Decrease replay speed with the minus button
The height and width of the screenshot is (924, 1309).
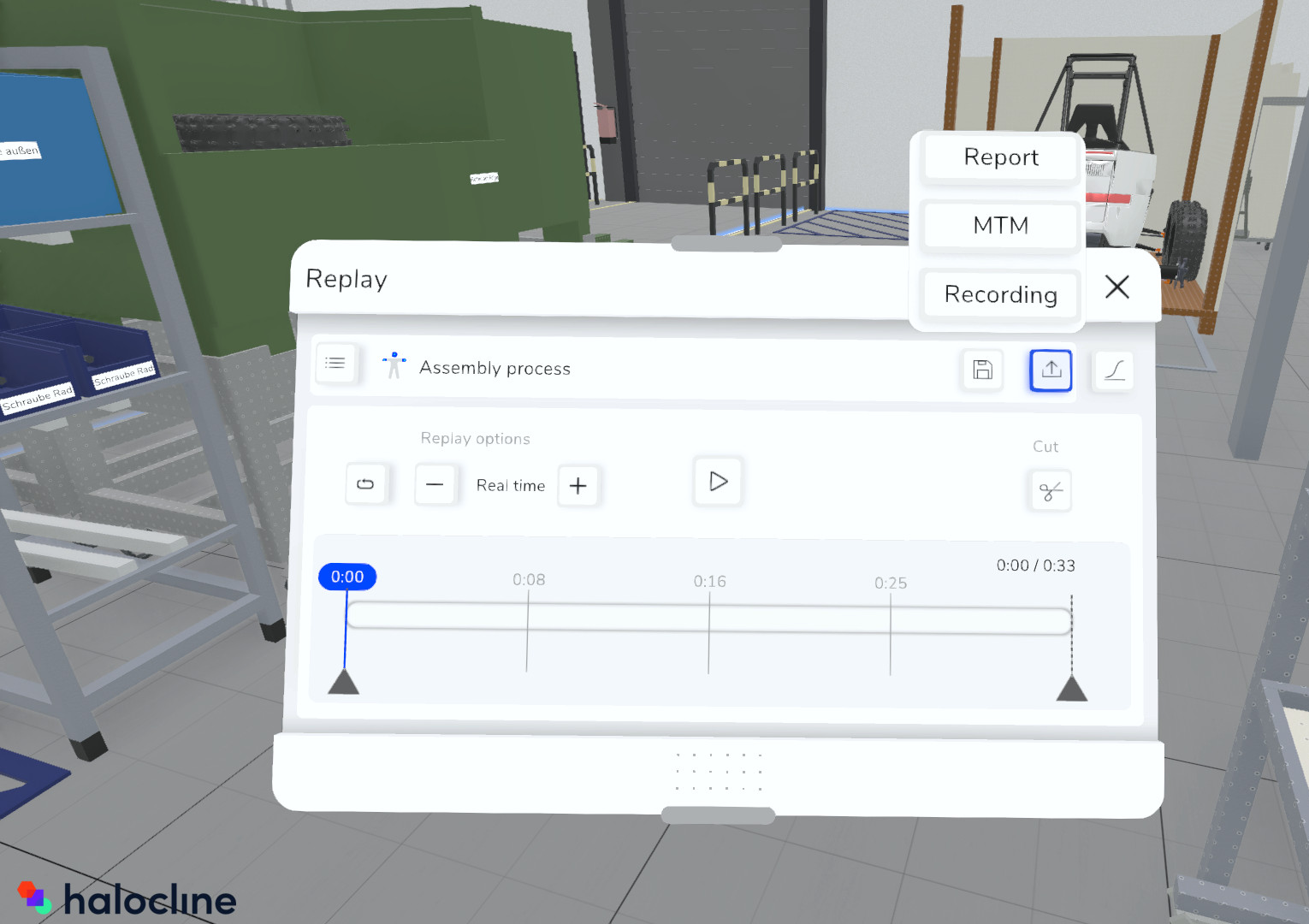point(435,484)
